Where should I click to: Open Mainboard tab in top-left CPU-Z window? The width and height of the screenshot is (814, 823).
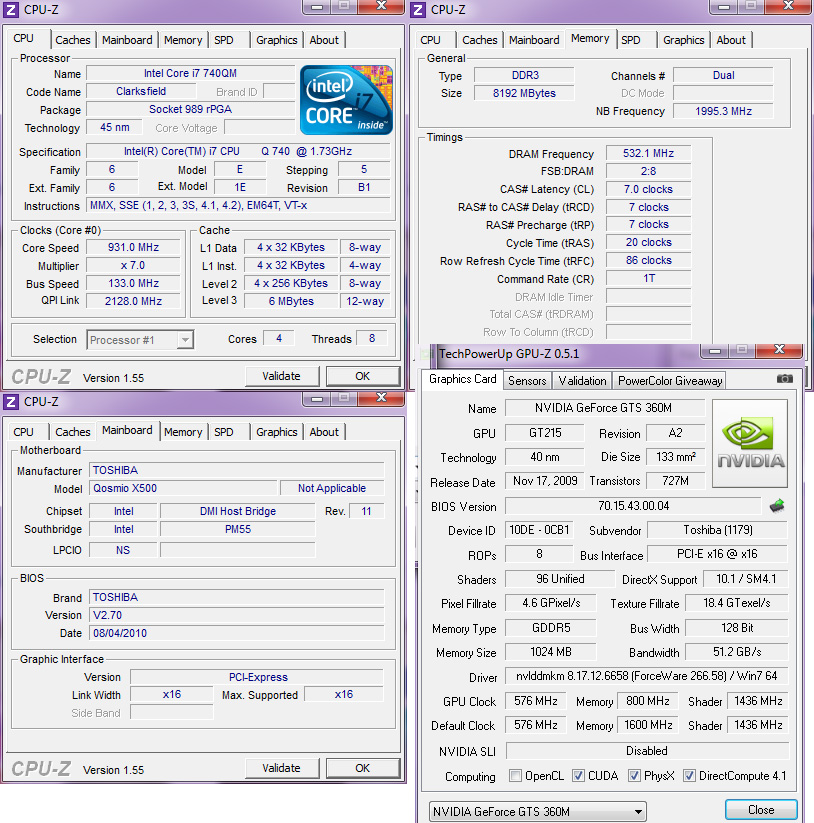tap(127, 40)
